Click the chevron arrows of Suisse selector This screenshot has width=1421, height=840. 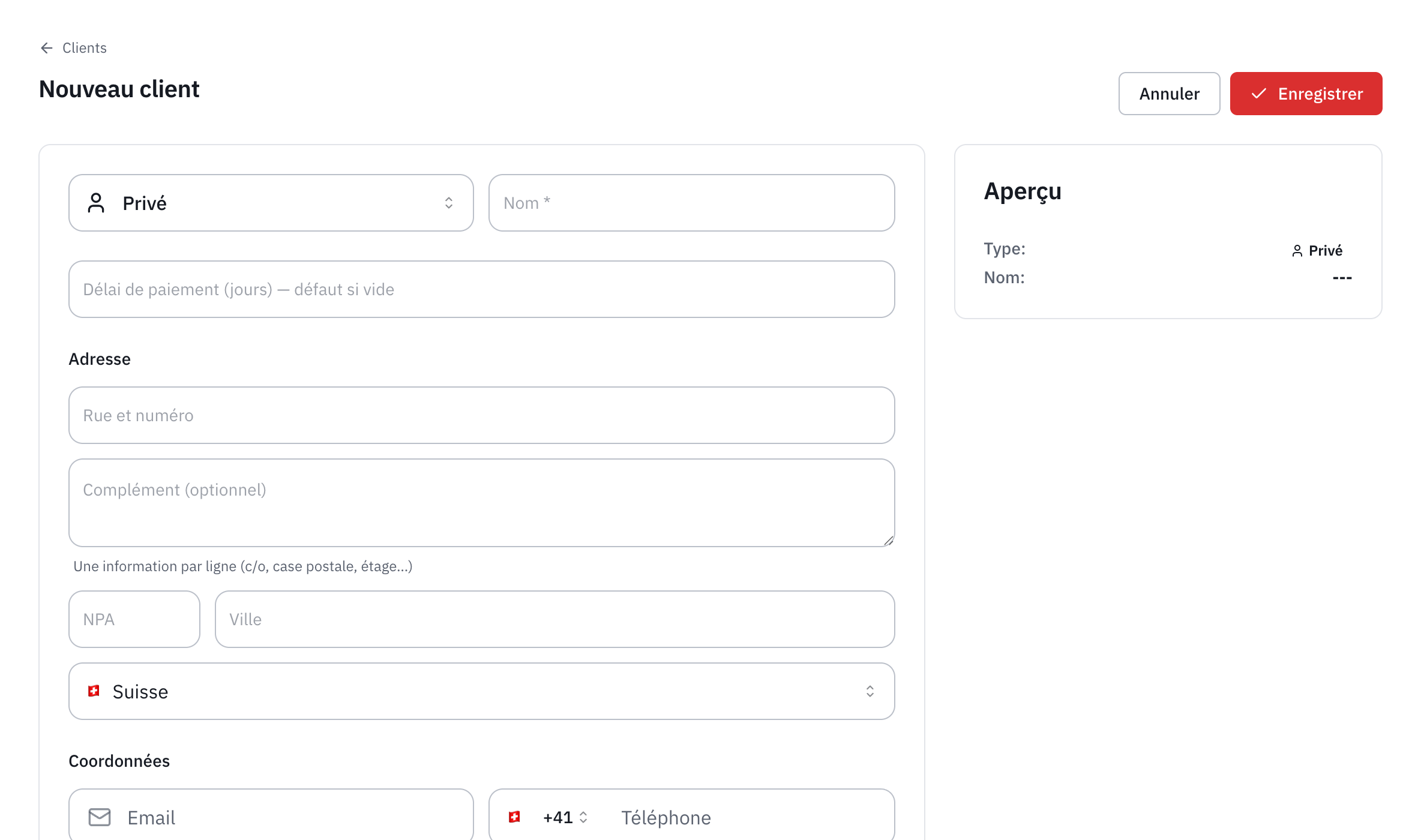pyautogui.click(x=870, y=691)
